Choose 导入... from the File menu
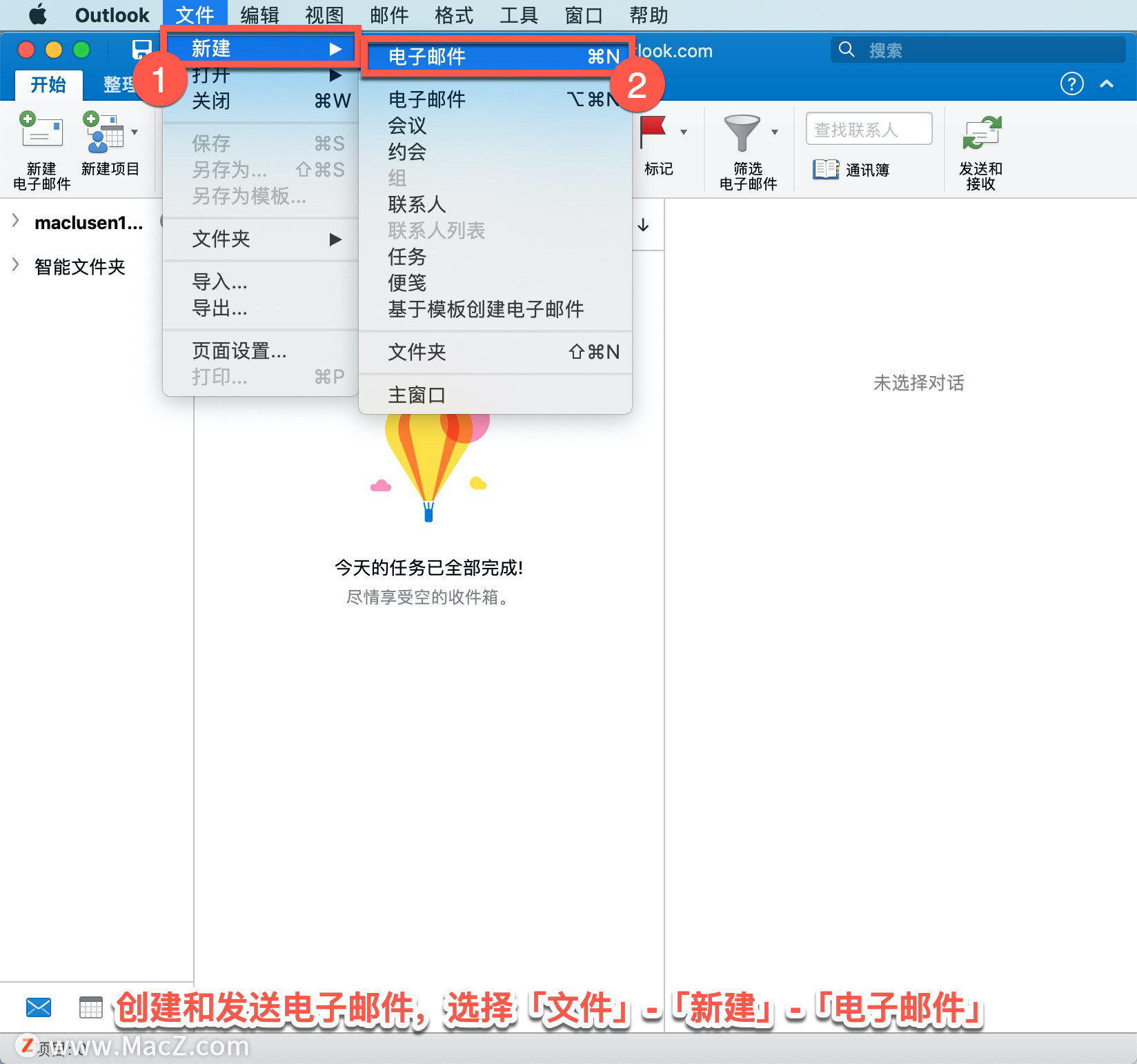1137x1064 pixels. click(261, 282)
